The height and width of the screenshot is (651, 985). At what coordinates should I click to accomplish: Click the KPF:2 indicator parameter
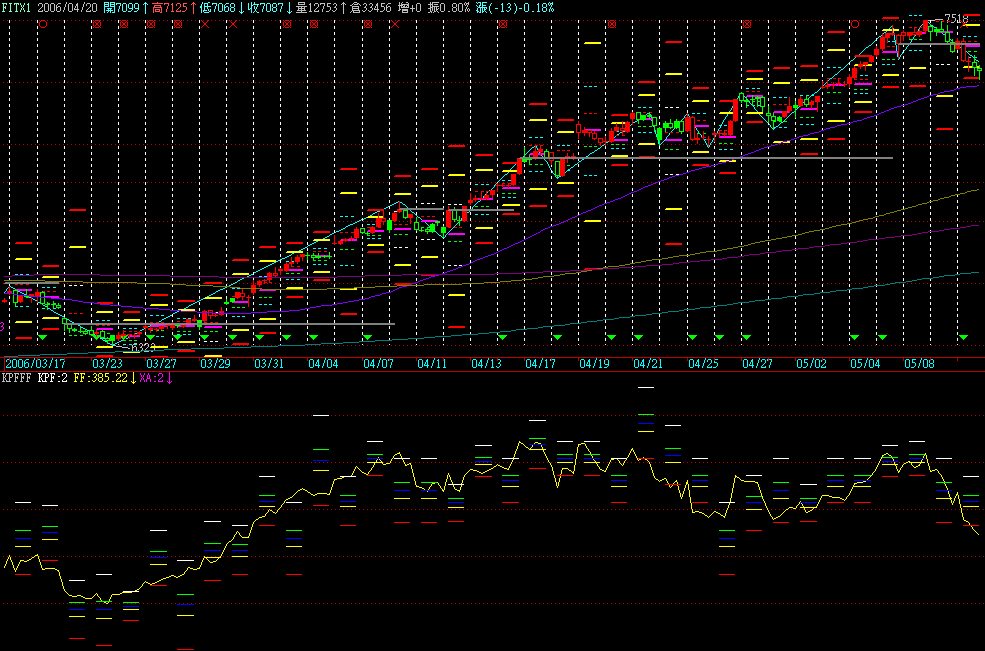click(54, 378)
